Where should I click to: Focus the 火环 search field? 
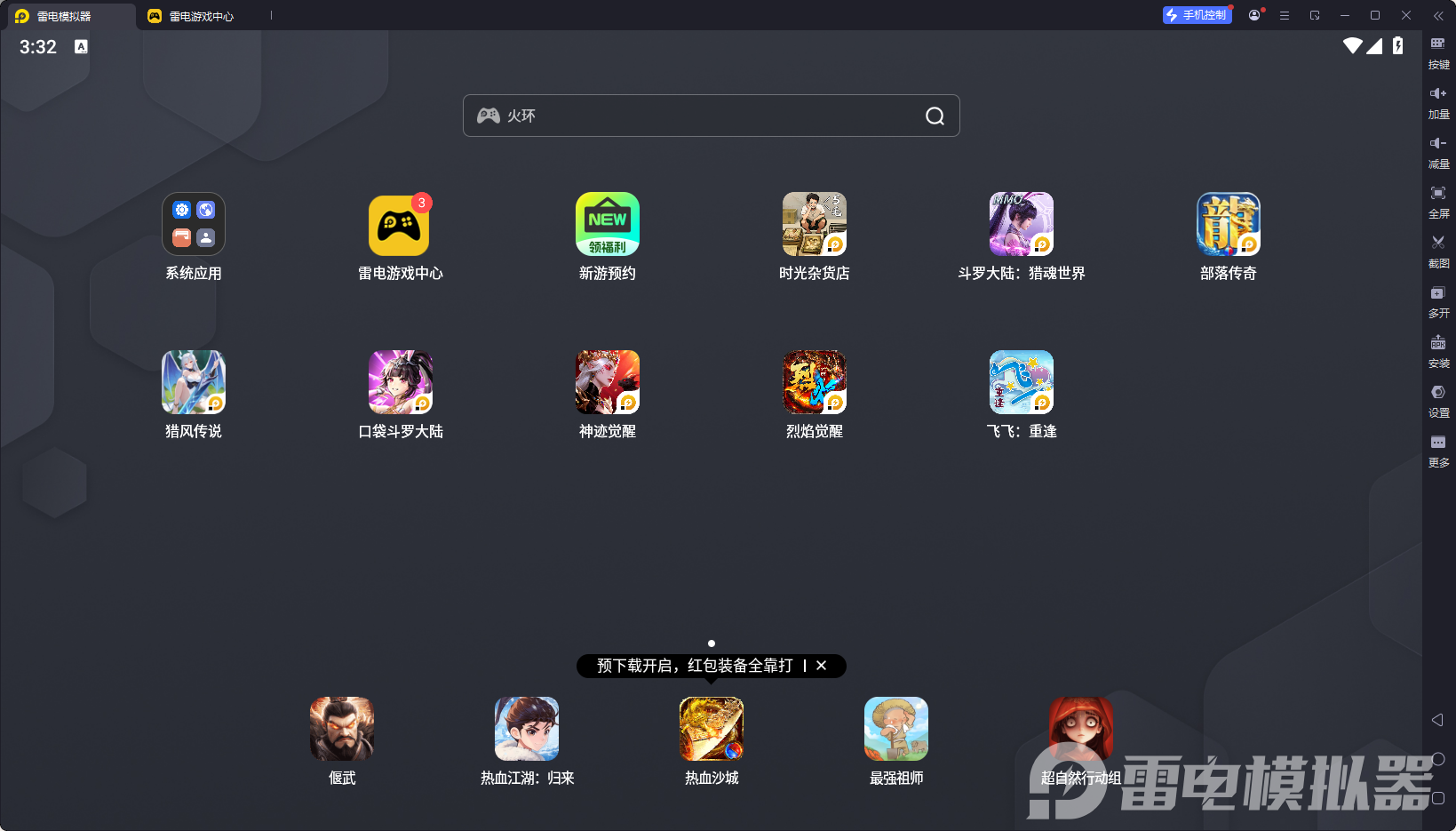(711, 116)
